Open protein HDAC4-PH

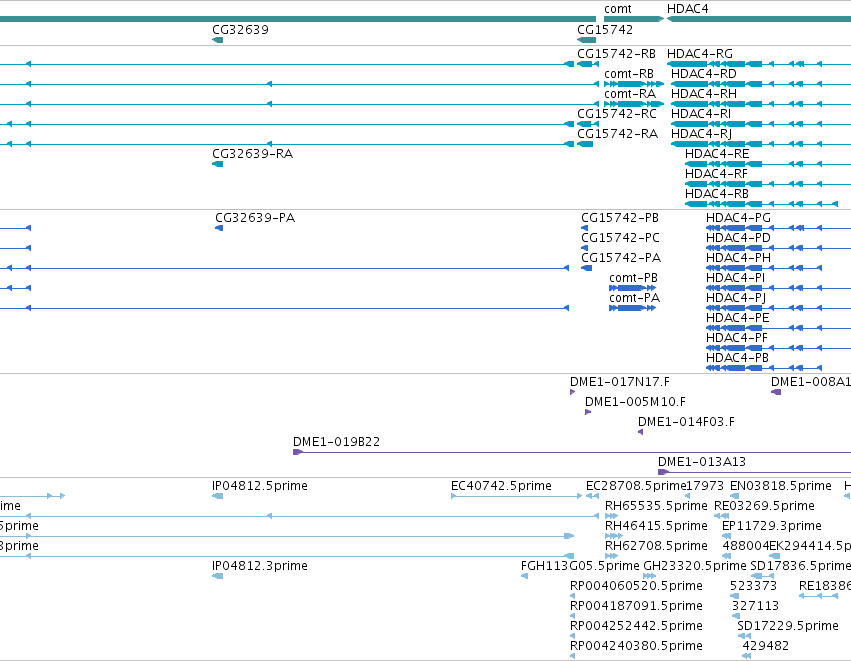click(738, 258)
